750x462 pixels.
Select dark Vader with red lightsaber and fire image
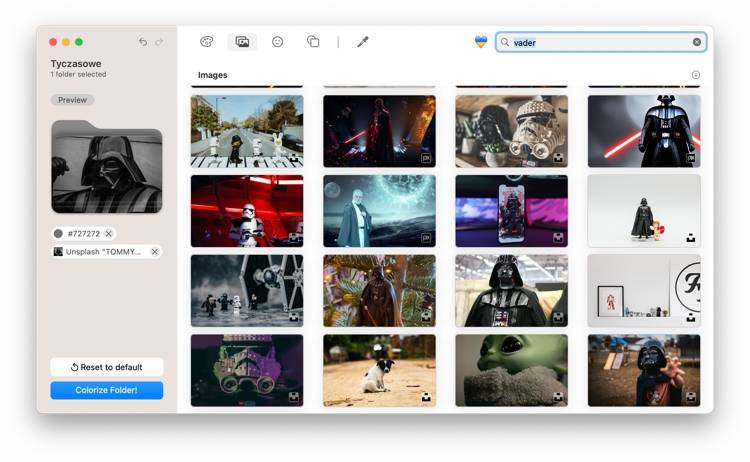pyautogui.click(x=379, y=131)
